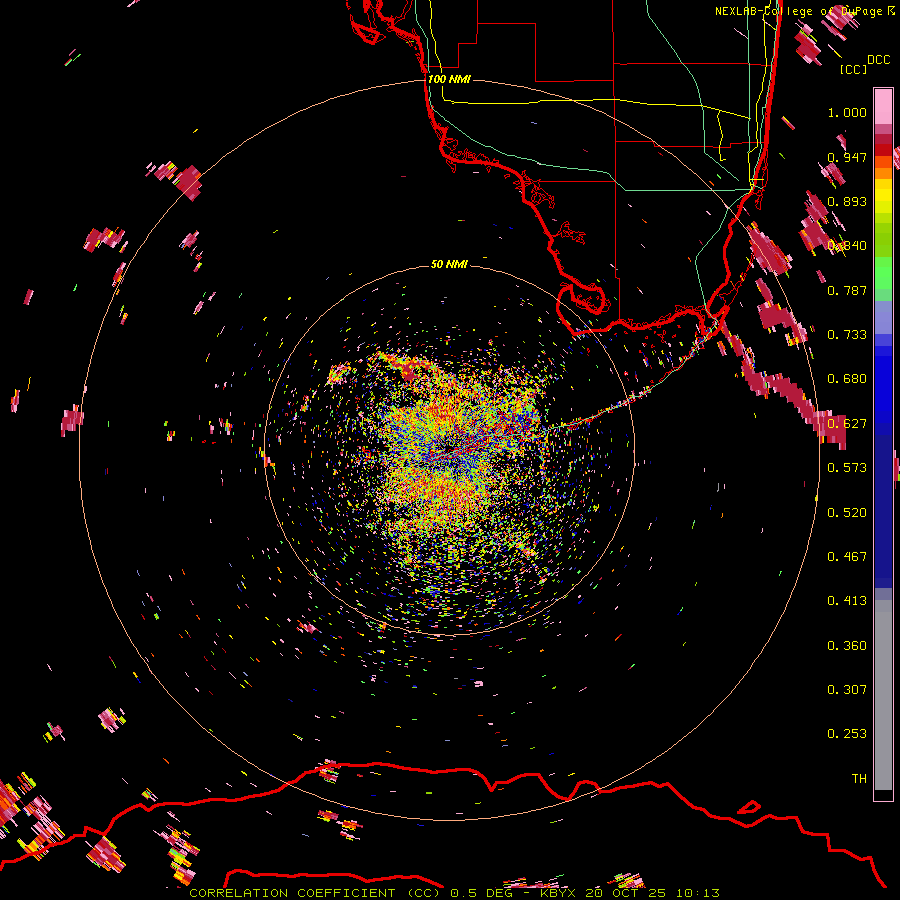900x900 pixels.
Task: Click the 0.413 scale value label
Action: pos(847,601)
